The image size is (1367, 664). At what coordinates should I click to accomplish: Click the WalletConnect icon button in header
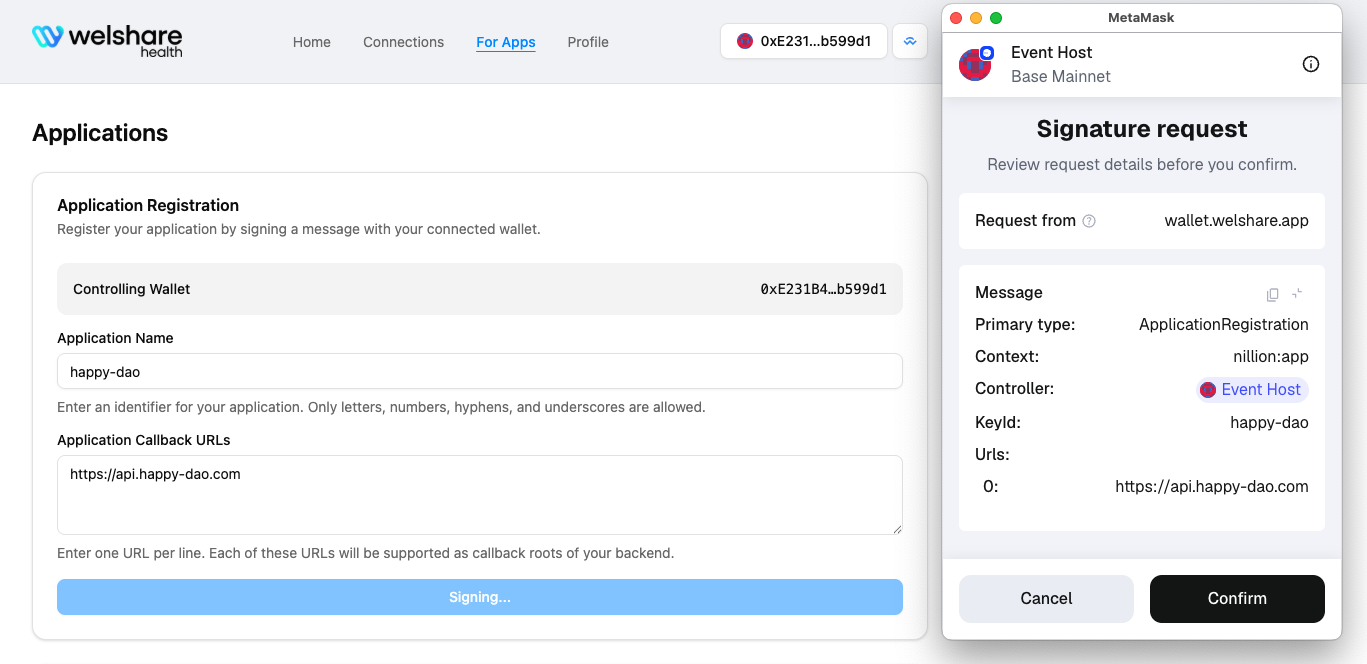click(910, 42)
